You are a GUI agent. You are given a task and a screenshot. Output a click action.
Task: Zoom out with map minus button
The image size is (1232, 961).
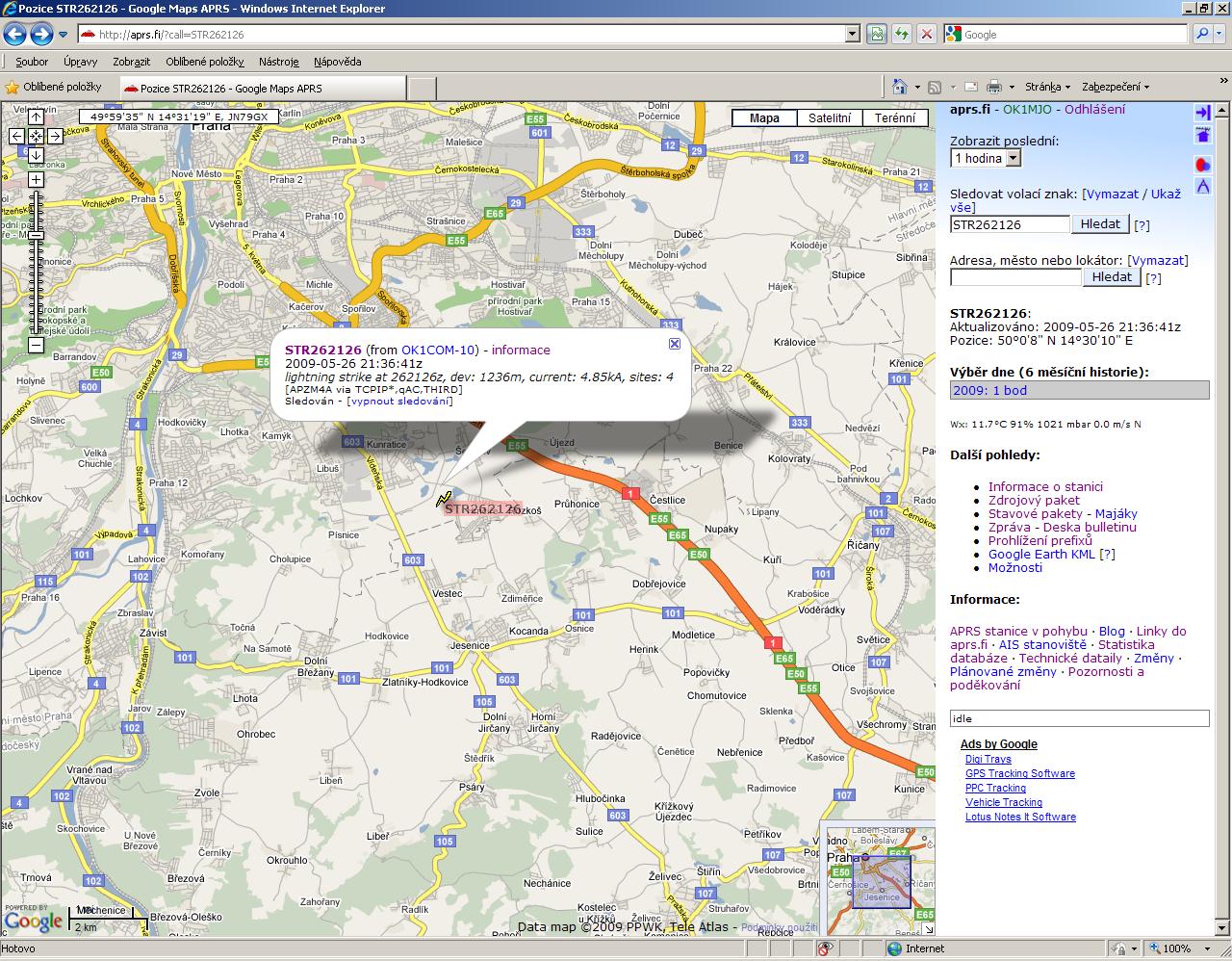click(x=36, y=345)
